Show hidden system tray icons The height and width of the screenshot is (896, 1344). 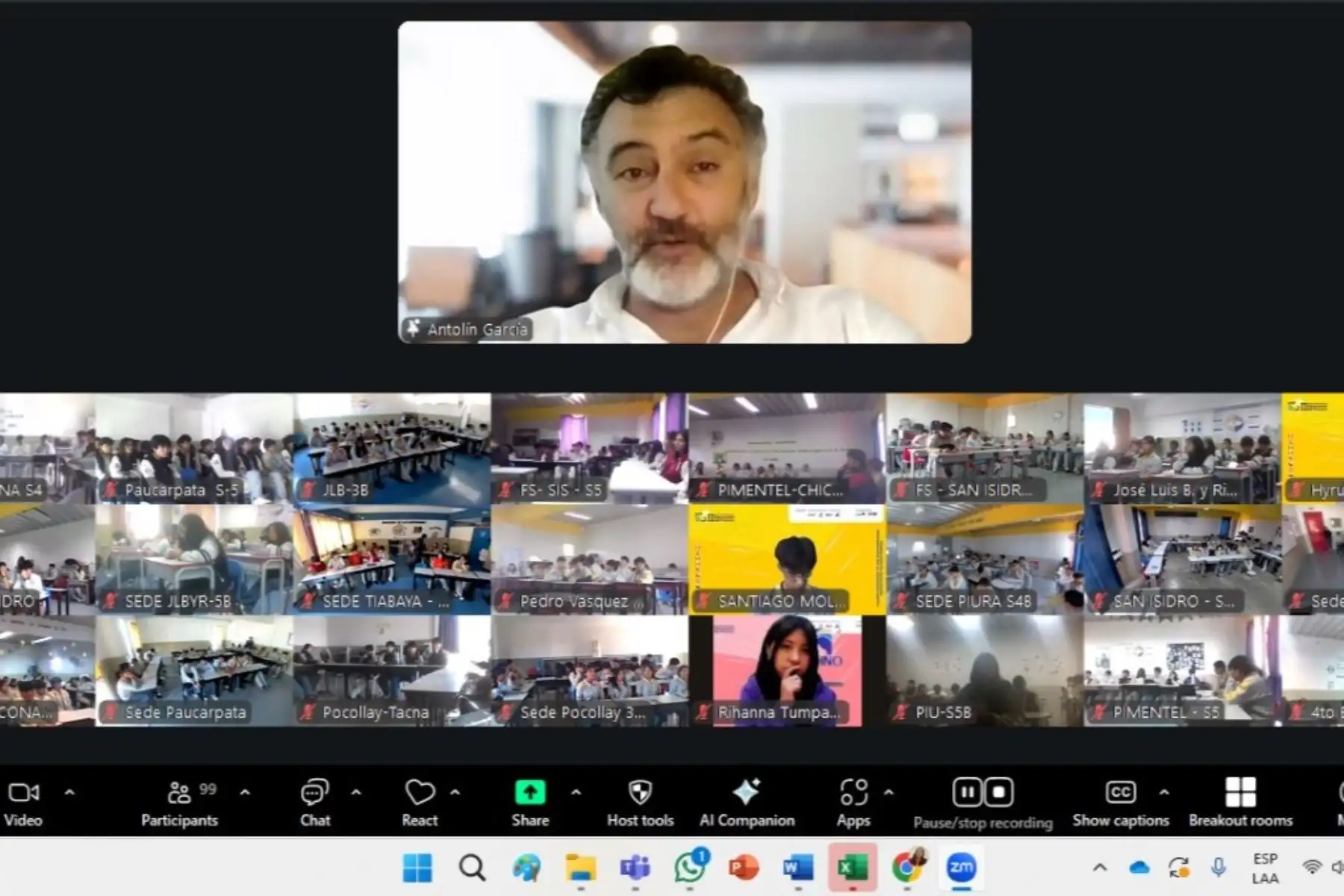pos(1100,868)
